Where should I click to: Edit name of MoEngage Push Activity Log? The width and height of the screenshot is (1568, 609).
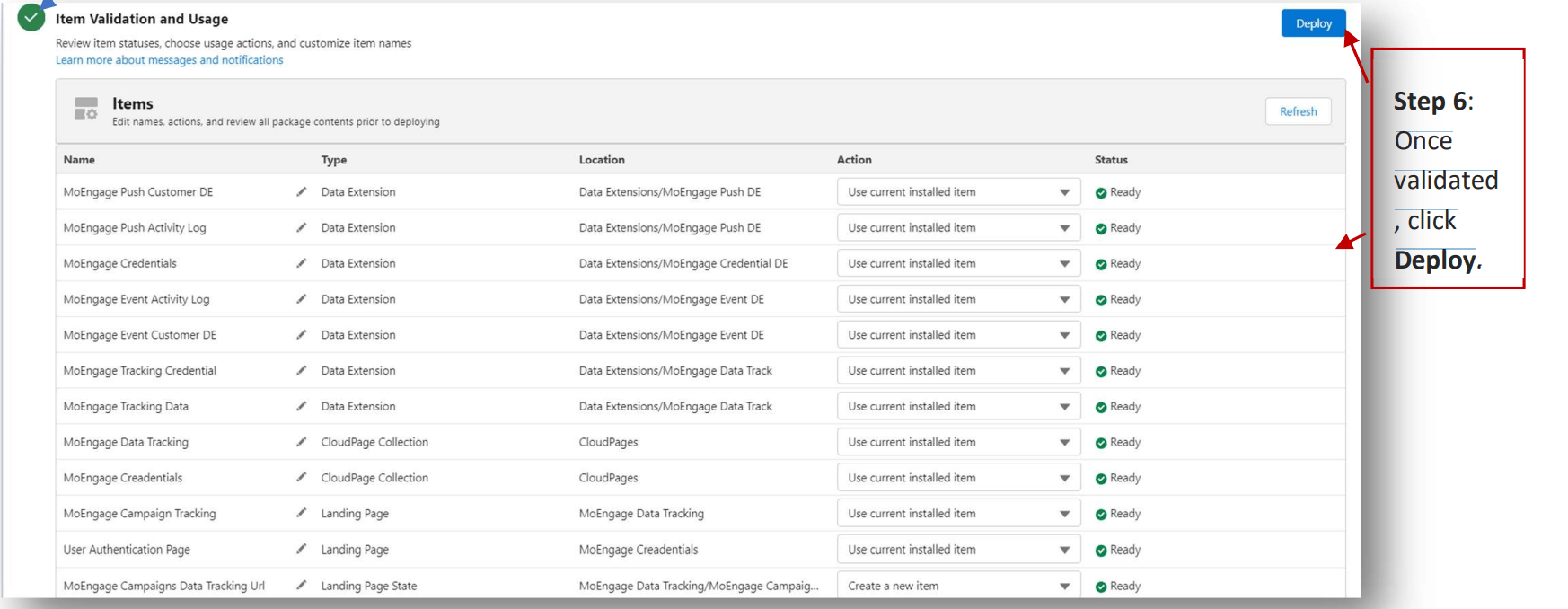tap(302, 227)
